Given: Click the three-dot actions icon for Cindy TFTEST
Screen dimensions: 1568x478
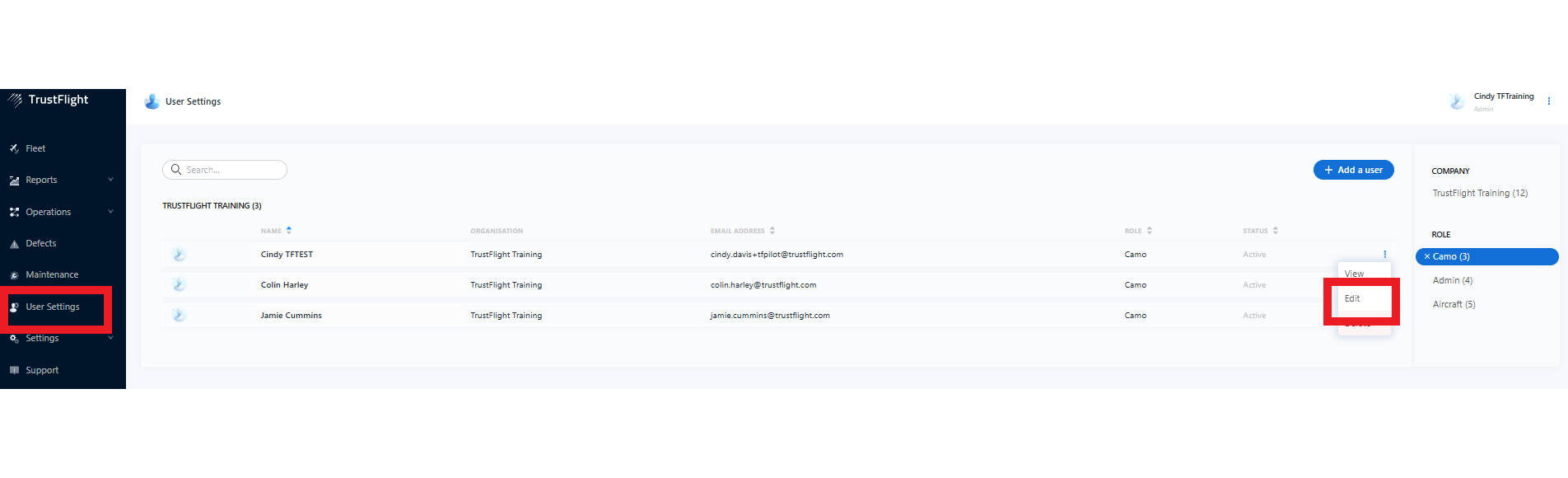Looking at the screenshot, I should 1385,255.
